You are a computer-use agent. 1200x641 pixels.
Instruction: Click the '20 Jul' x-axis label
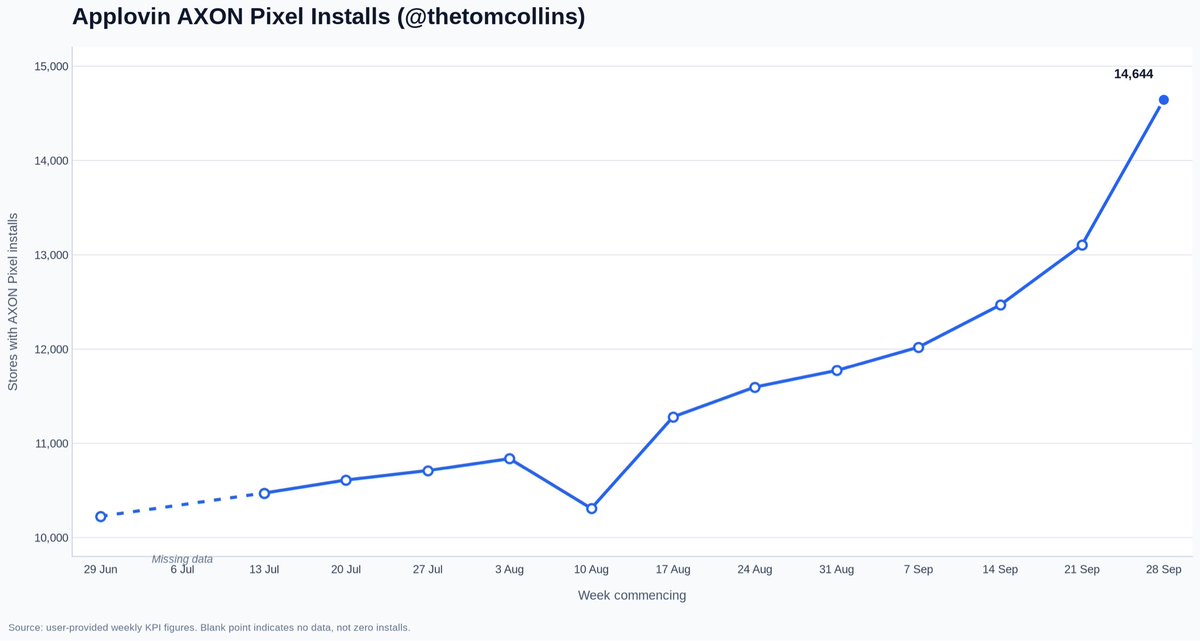(x=346, y=570)
